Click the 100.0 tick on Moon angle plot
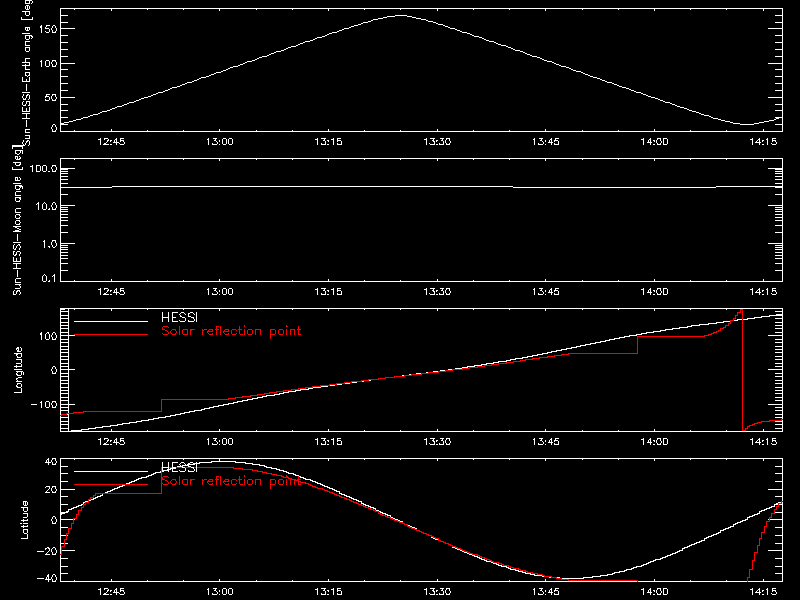Viewport: 800px width, 600px height. click(44, 168)
